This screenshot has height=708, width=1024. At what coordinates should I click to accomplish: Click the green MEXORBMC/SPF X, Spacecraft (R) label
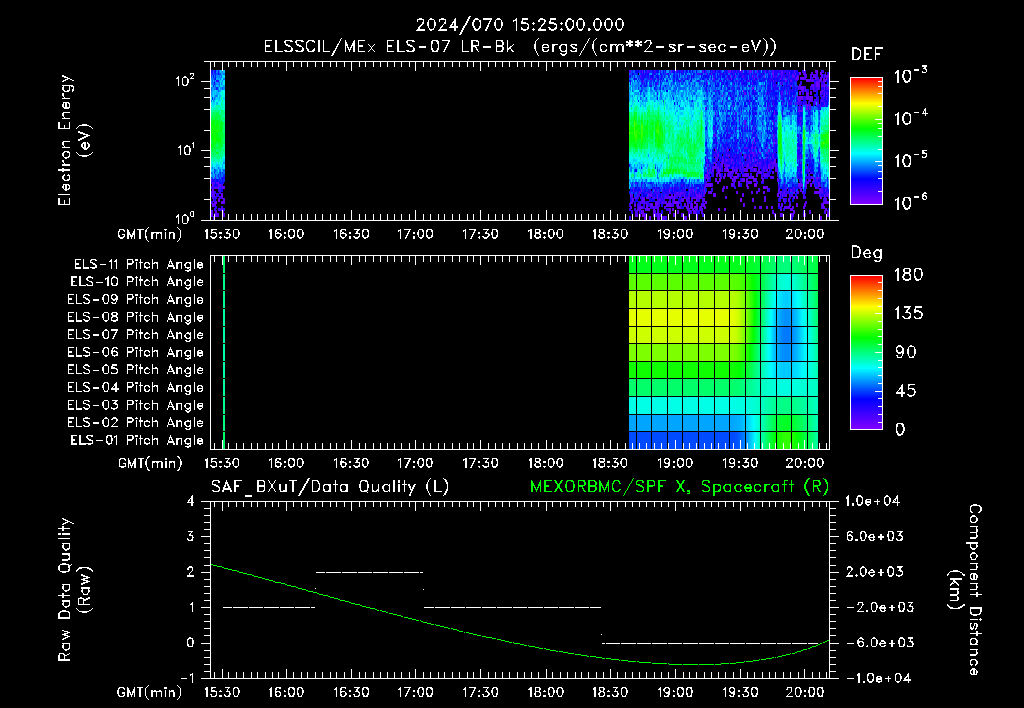point(679,487)
